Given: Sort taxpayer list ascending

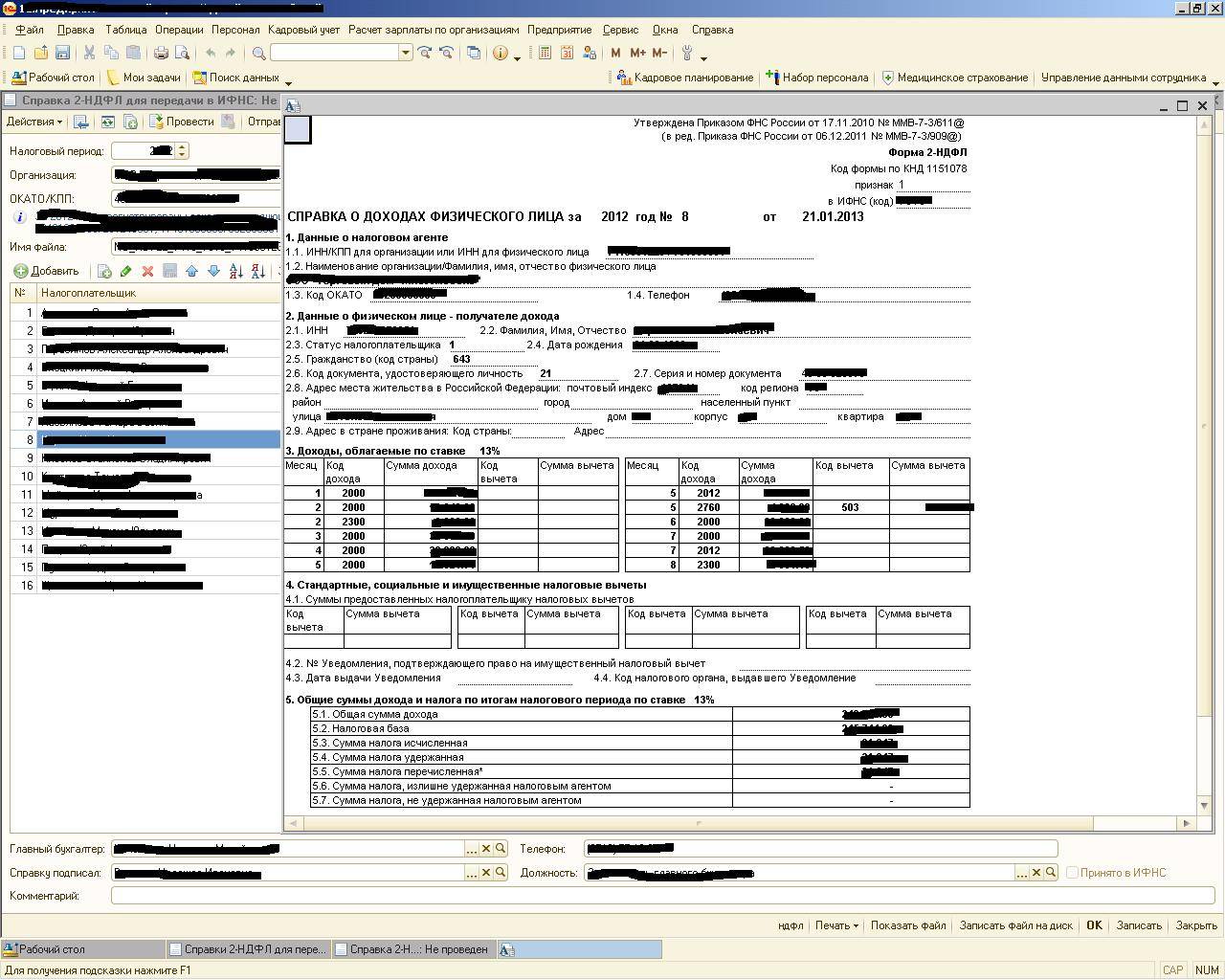Looking at the screenshot, I should [235, 272].
